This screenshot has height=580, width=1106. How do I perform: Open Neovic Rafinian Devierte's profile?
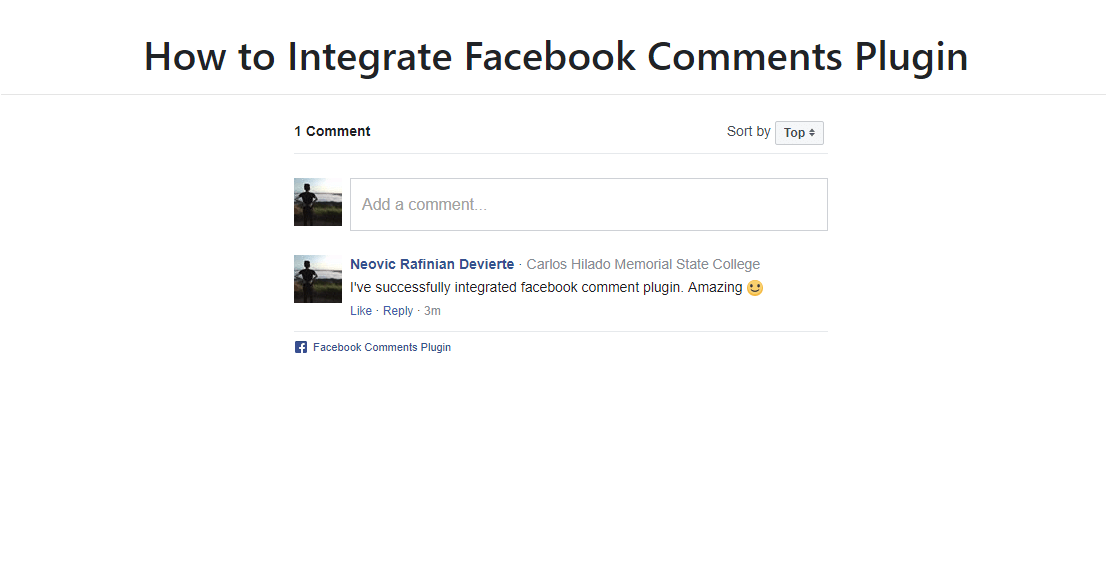click(432, 264)
